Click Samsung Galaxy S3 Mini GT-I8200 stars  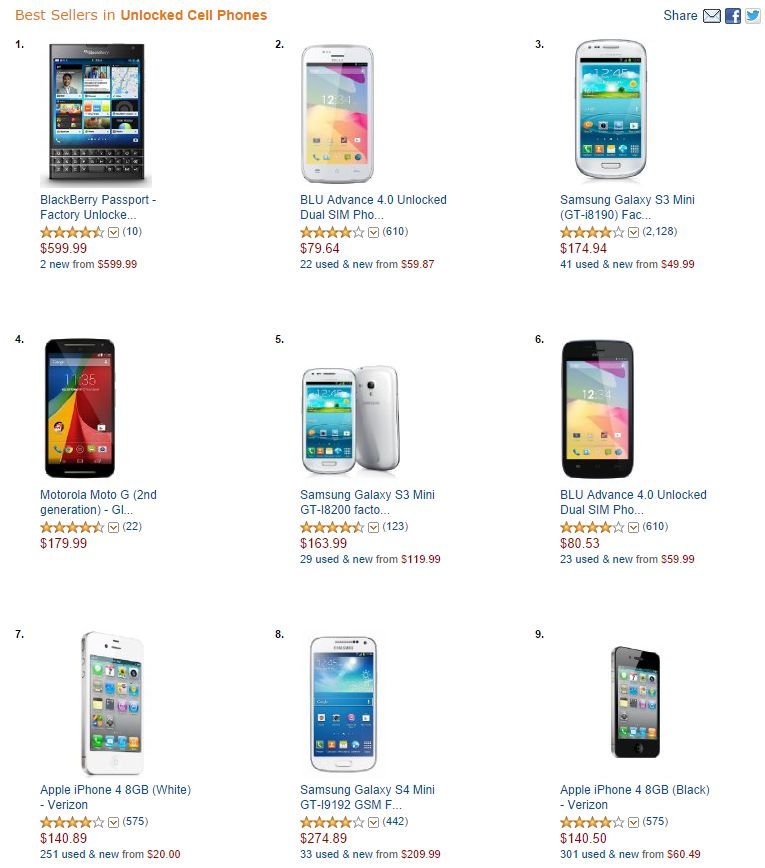(x=331, y=527)
